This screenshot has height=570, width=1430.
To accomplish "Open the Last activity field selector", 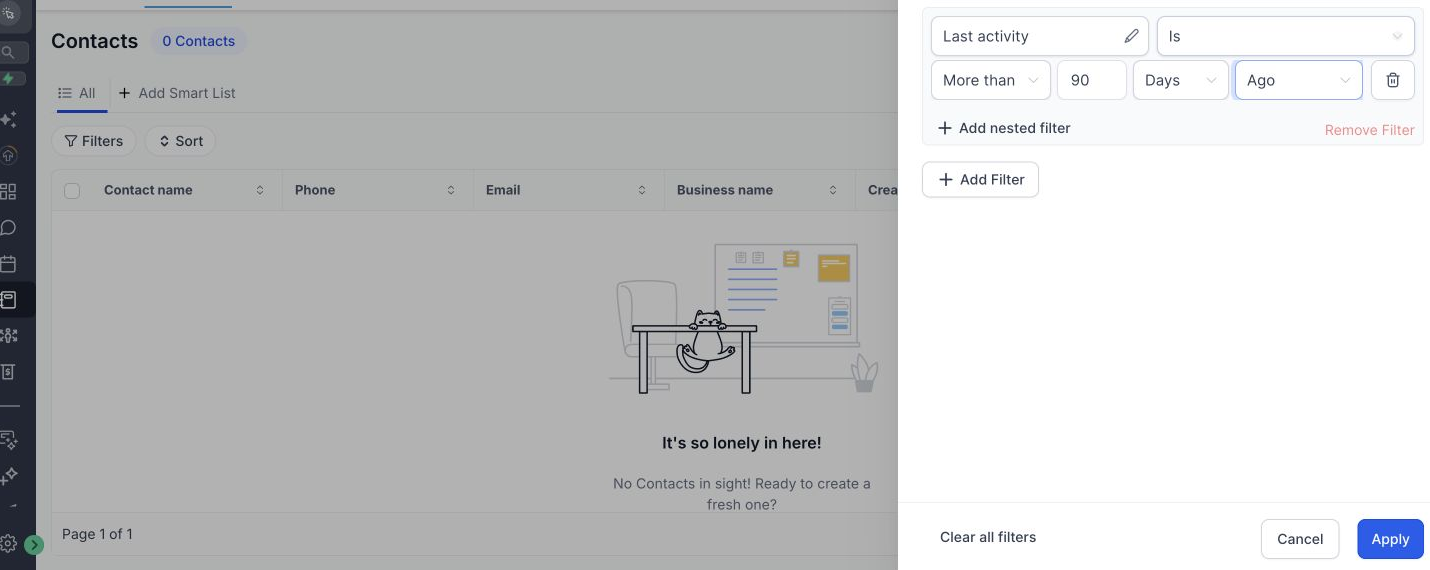I will pyautogui.click(x=1040, y=36).
